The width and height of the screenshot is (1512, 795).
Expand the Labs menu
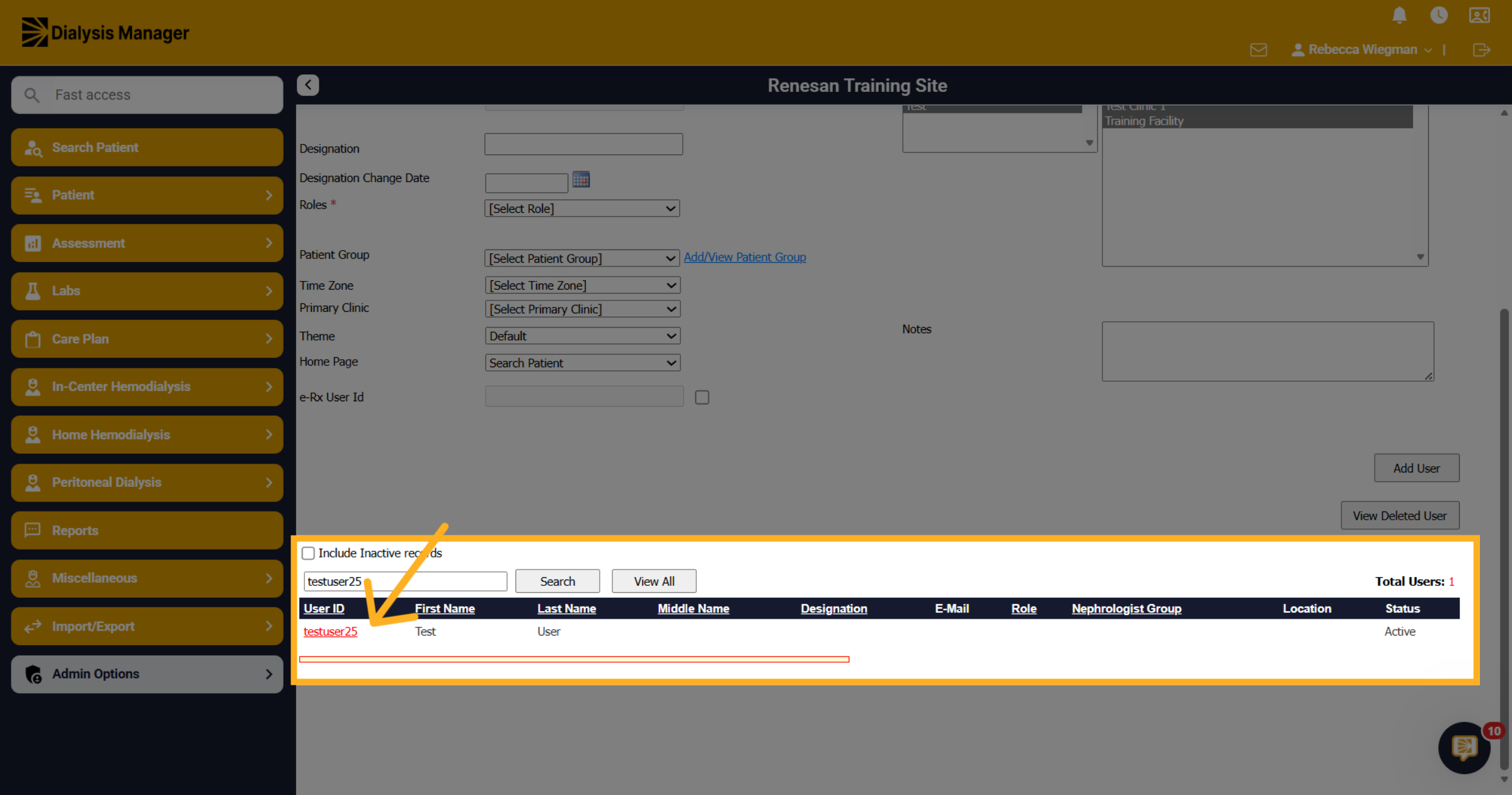(x=147, y=291)
